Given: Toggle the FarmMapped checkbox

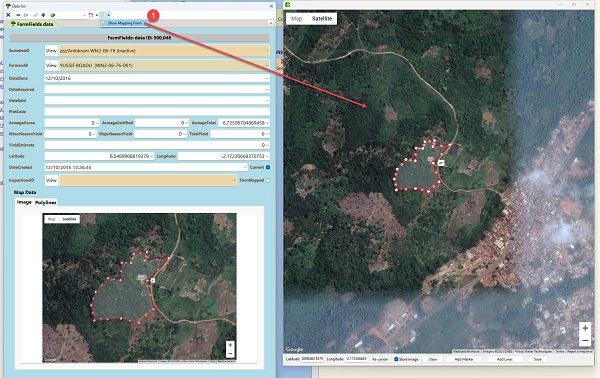Looking at the screenshot, I should (268, 180).
